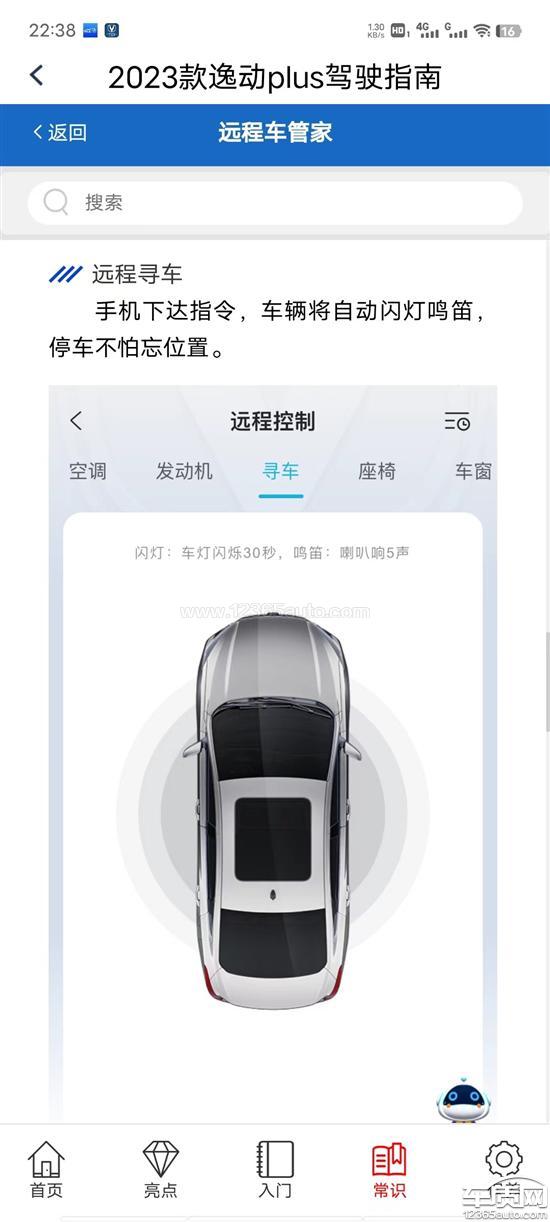The image size is (550, 1222).
Task: Tap the top-view car image
Action: tap(275, 806)
